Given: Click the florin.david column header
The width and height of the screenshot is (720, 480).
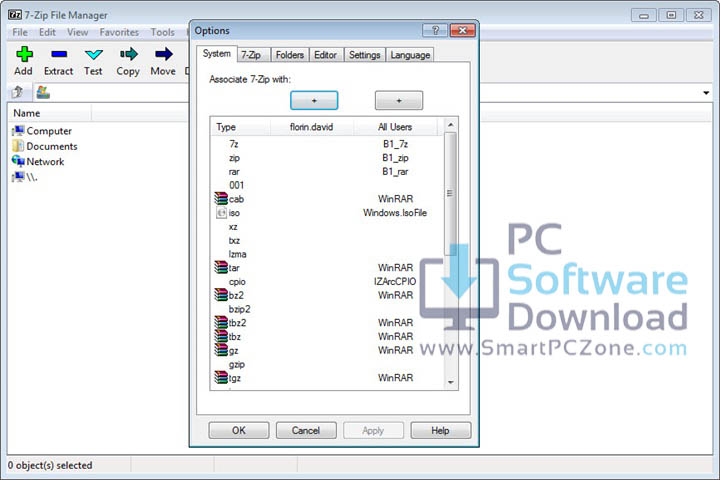Looking at the screenshot, I should (x=312, y=127).
